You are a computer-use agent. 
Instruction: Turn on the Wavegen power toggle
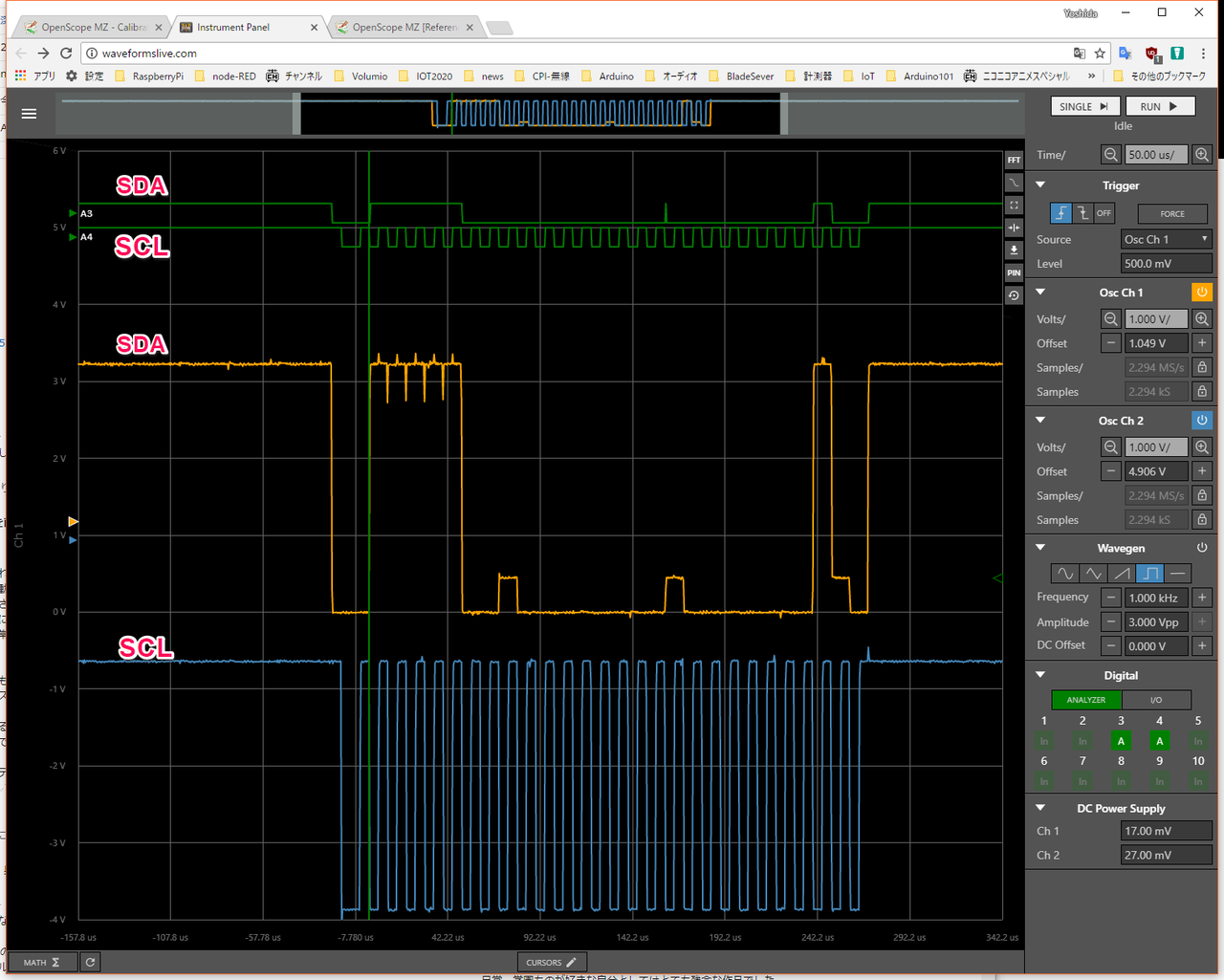pos(1202,548)
